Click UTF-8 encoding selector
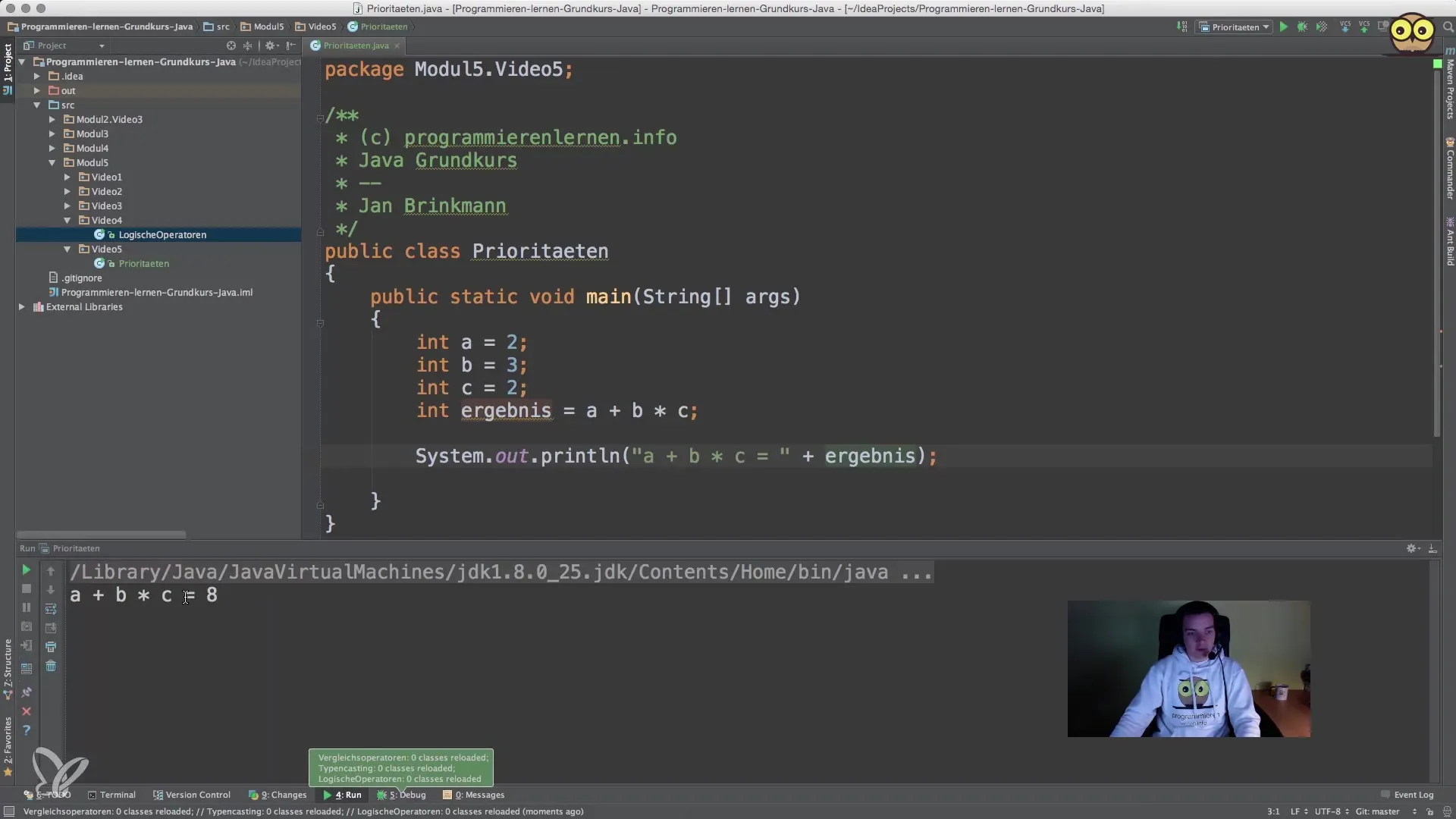 click(1332, 811)
